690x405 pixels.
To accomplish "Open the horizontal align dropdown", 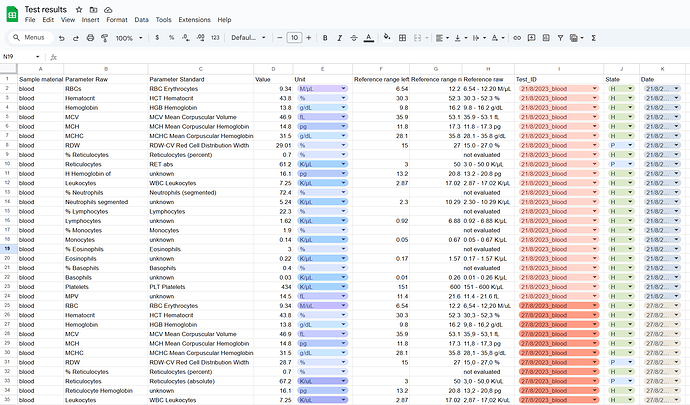I will click(x=442, y=38).
